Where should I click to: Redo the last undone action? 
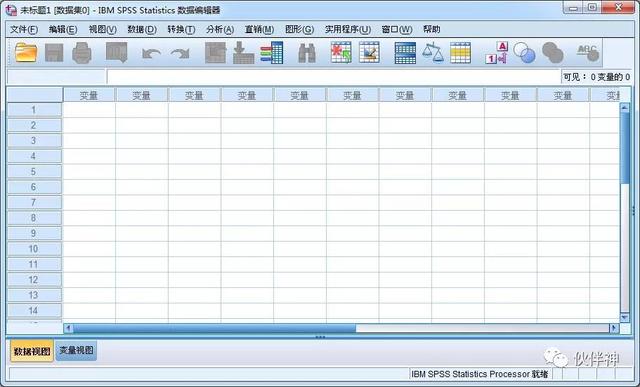coord(180,53)
